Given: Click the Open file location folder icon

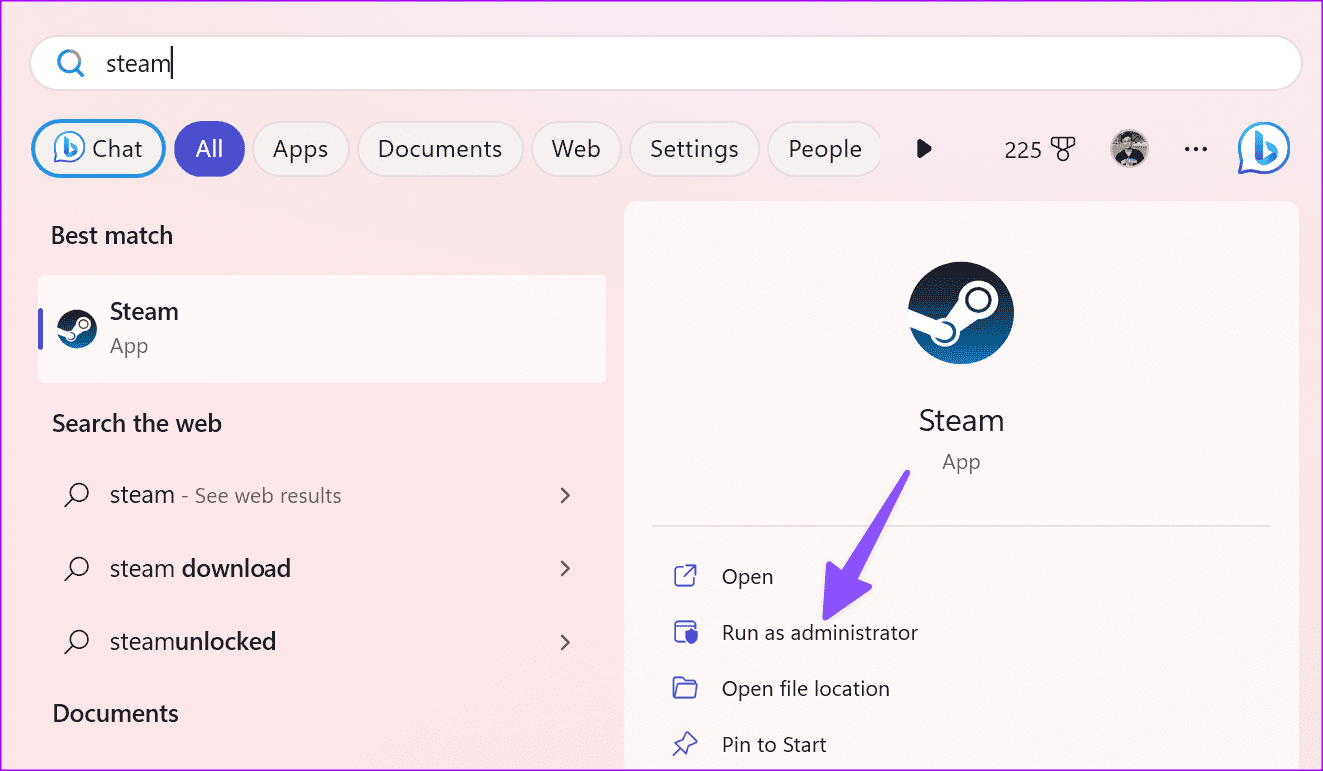Looking at the screenshot, I should [685, 688].
